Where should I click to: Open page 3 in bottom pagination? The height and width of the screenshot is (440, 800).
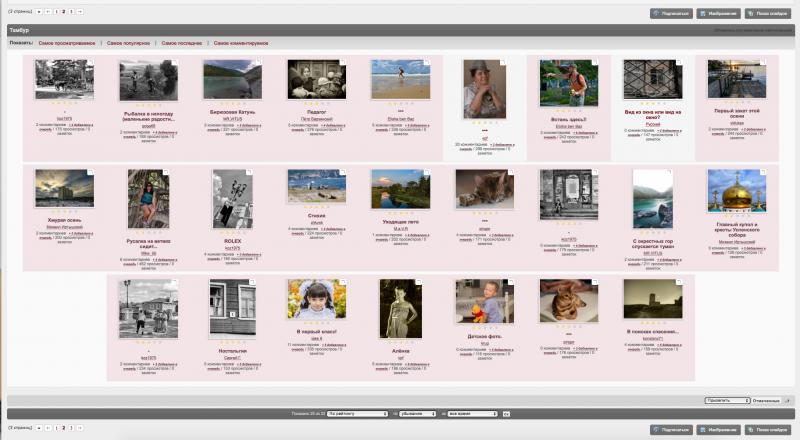tap(71, 428)
